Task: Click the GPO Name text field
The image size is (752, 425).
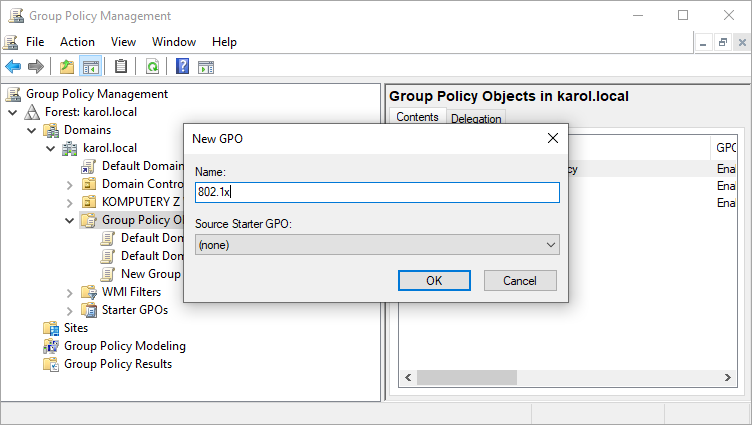Action: click(x=377, y=192)
